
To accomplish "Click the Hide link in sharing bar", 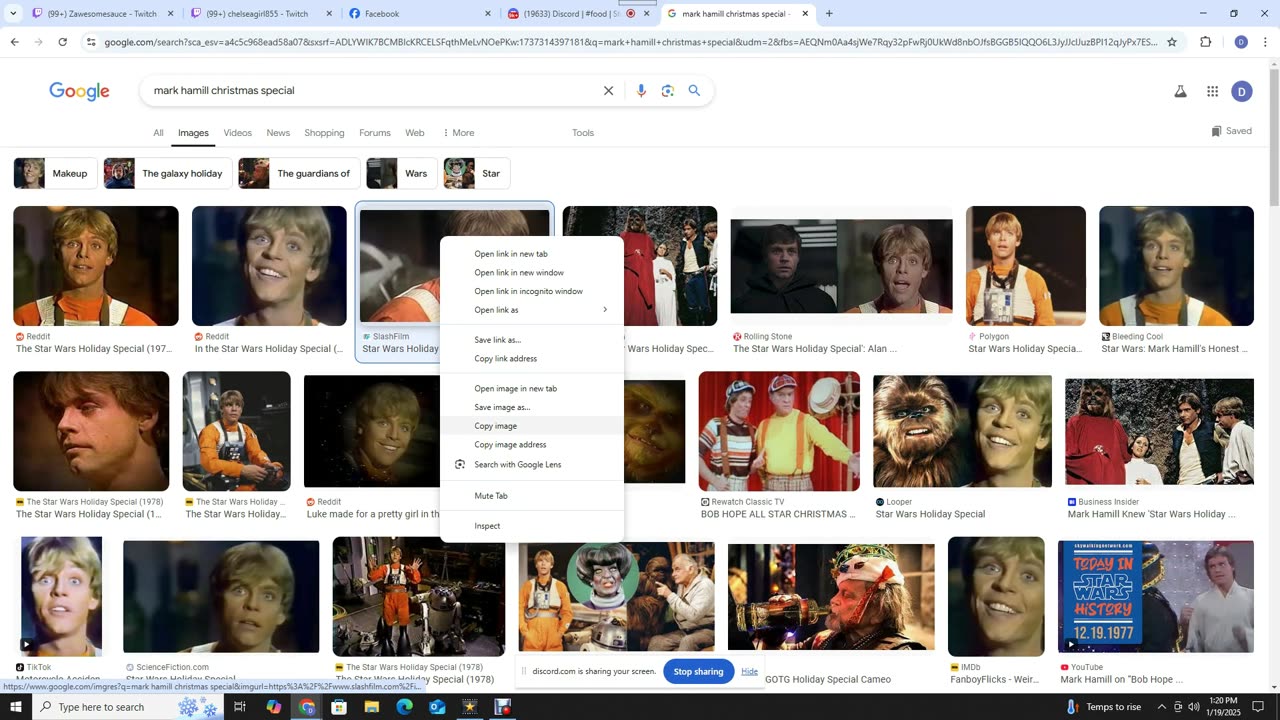I will [749, 672].
